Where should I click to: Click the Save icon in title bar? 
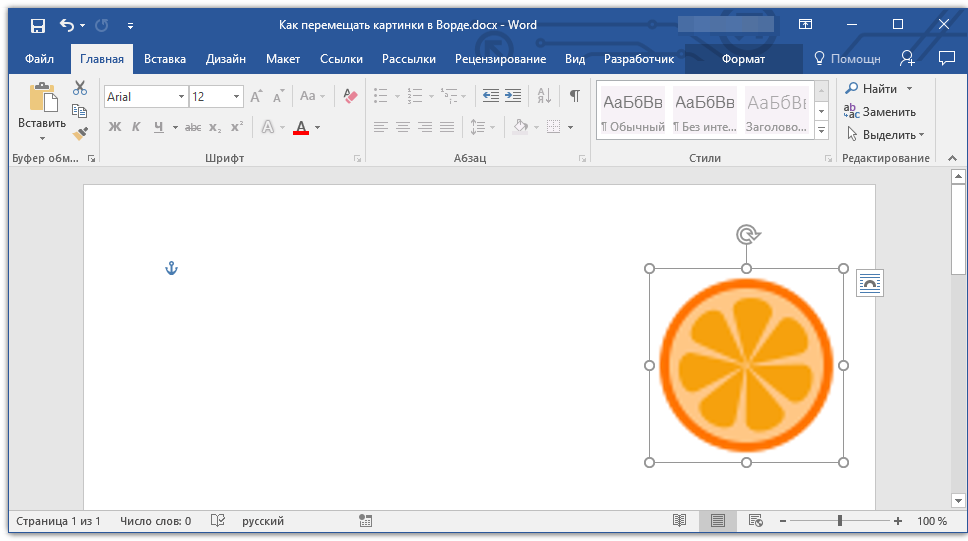[x=38, y=25]
